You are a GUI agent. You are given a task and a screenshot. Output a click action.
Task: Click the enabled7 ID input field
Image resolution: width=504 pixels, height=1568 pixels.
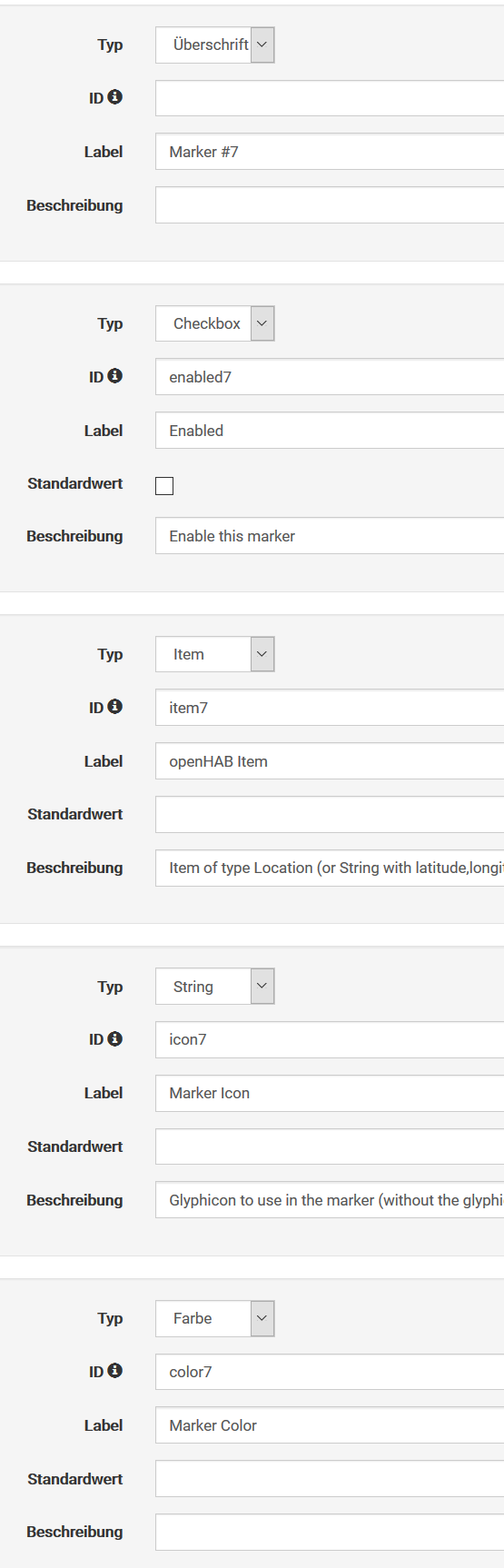click(x=330, y=377)
